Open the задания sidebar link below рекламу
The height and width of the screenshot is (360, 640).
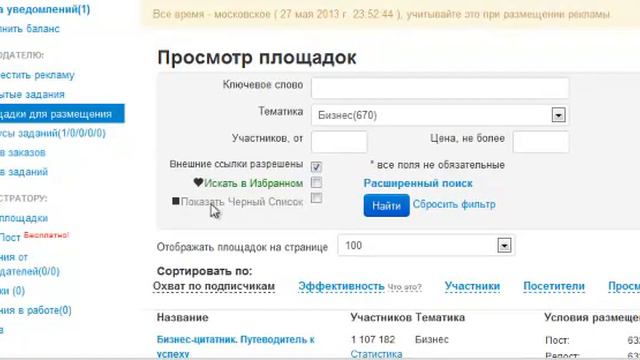click(x=32, y=94)
